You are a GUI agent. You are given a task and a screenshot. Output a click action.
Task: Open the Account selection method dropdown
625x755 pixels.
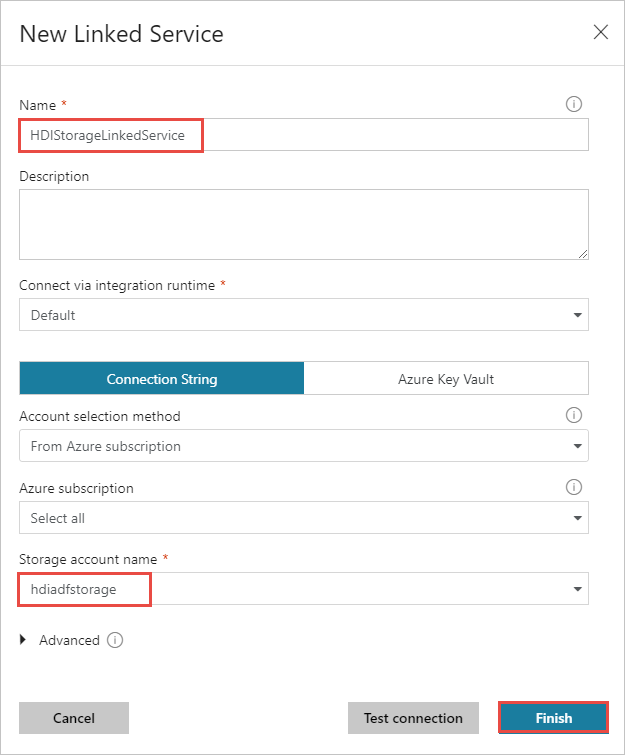303,446
